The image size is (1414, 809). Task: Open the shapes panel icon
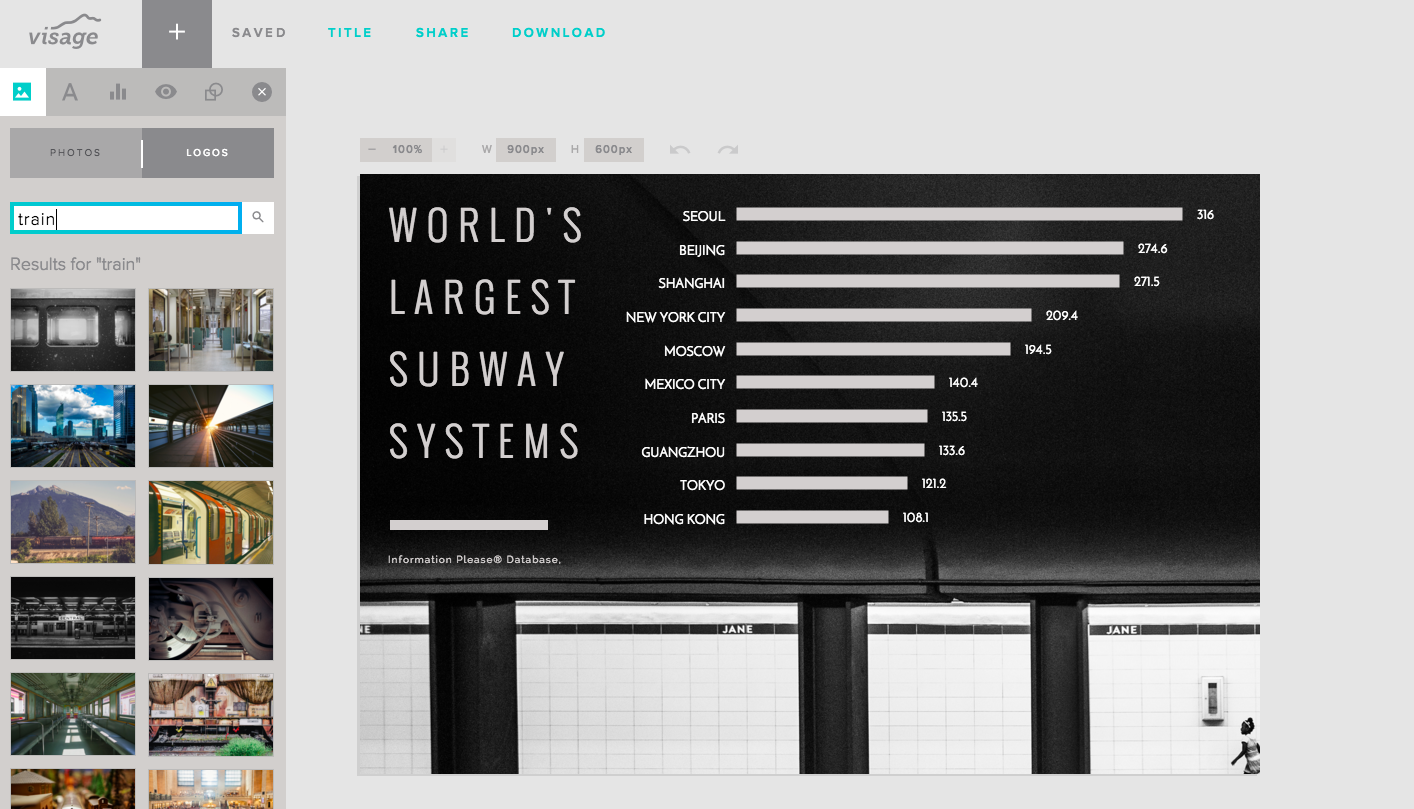click(x=214, y=92)
